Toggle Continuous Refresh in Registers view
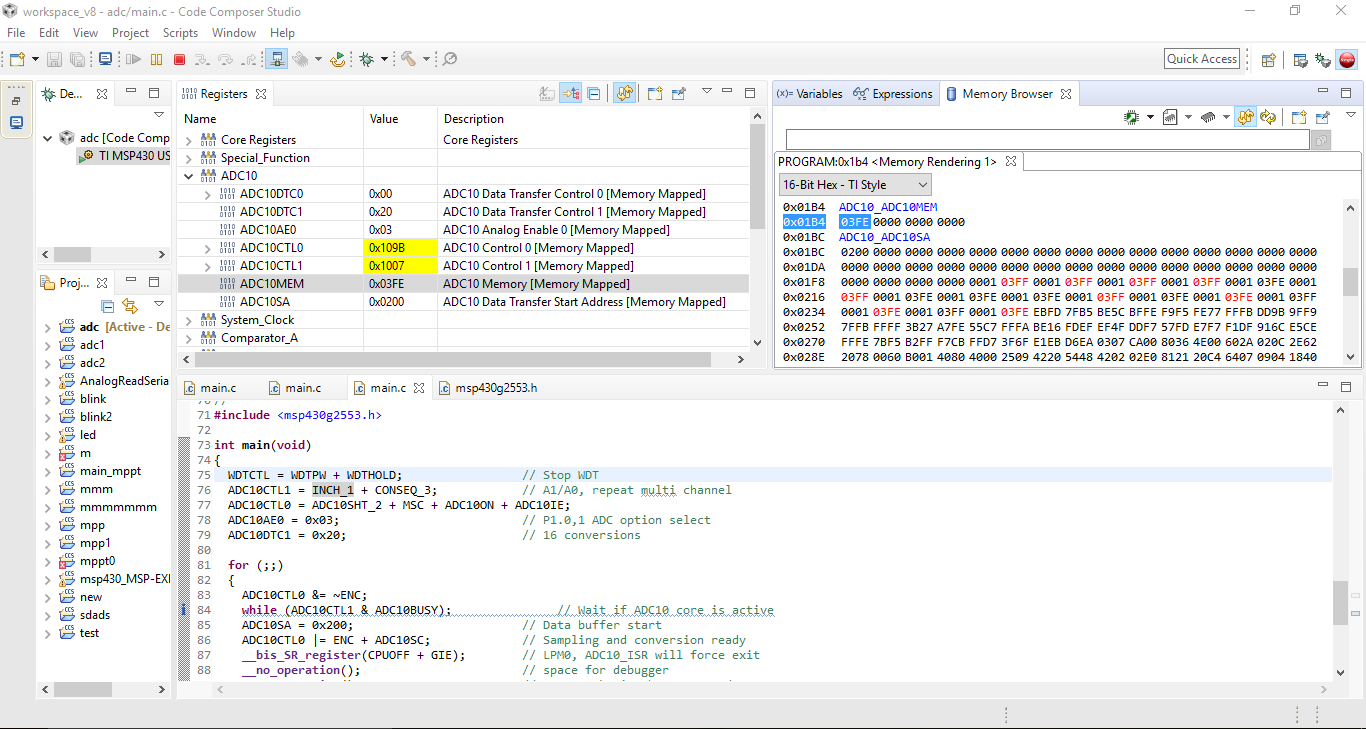1366x729 pixels. tap(624, 94)
